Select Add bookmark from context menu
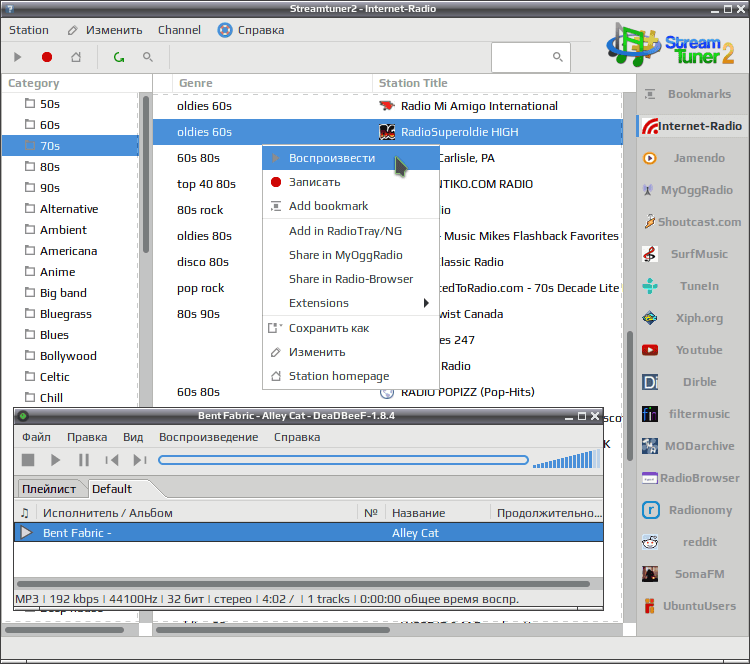 click(351, 206)
